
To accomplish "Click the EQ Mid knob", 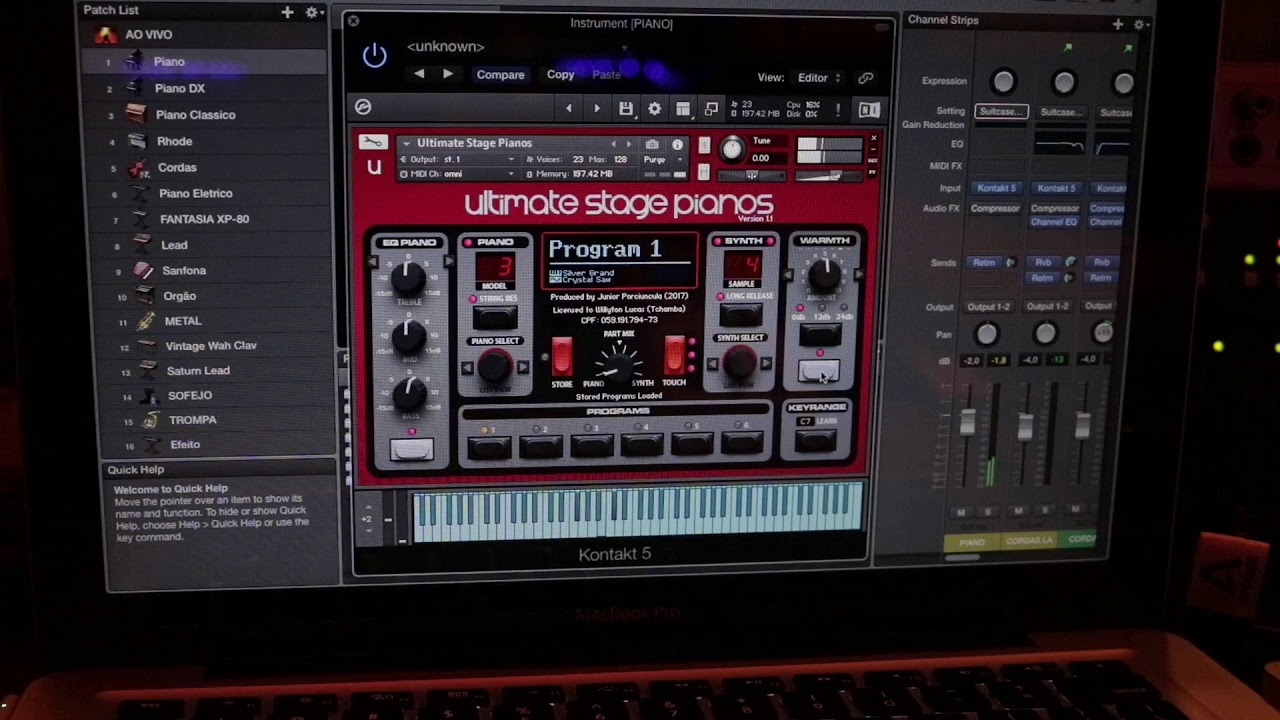I will [408, 336].
